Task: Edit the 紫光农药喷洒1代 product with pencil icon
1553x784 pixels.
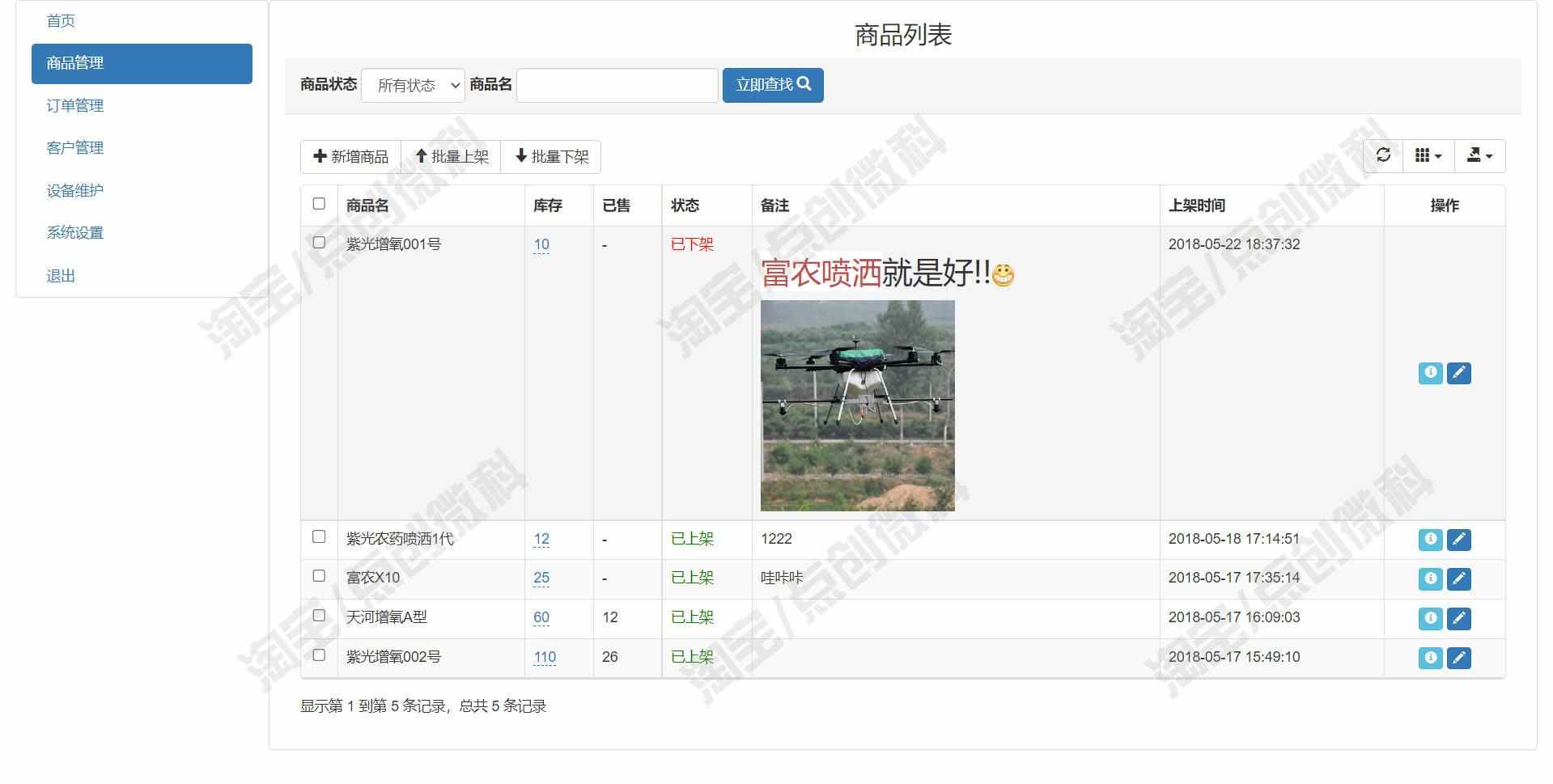Action: [x=1458, y=540]
